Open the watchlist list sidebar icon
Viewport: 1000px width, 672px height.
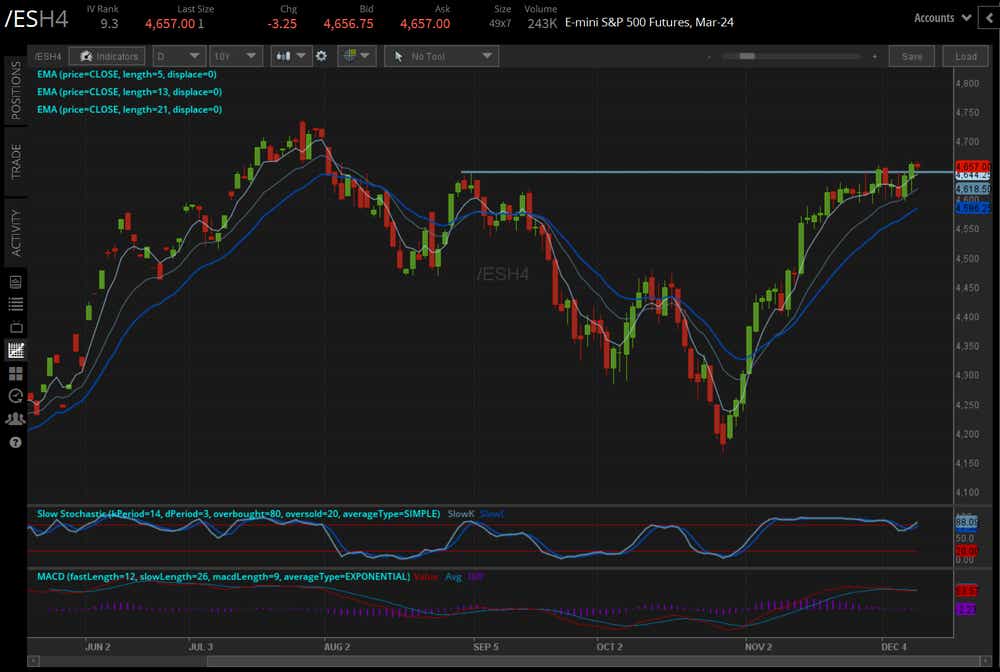tap(16, 305)
